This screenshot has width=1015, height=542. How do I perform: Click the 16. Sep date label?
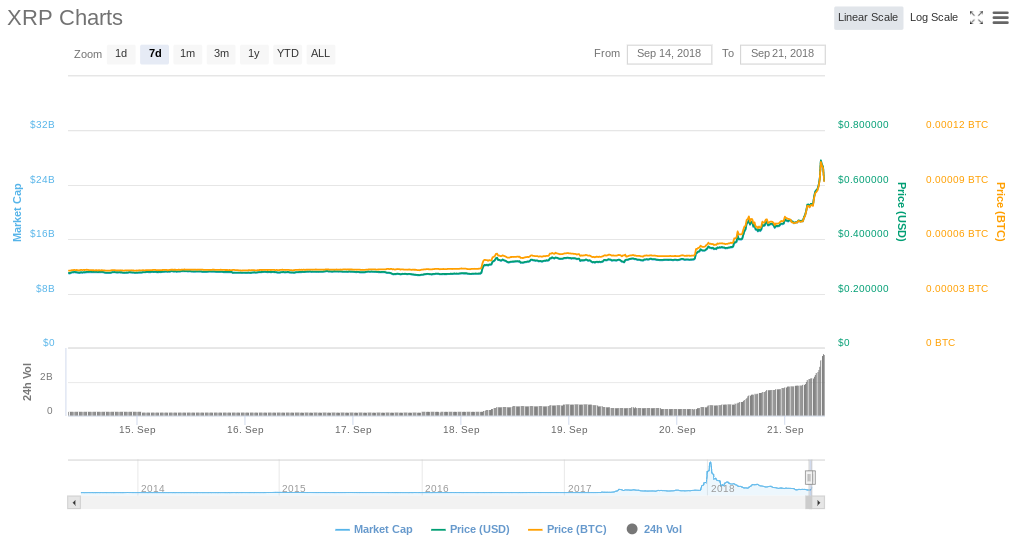coord(245,429)
